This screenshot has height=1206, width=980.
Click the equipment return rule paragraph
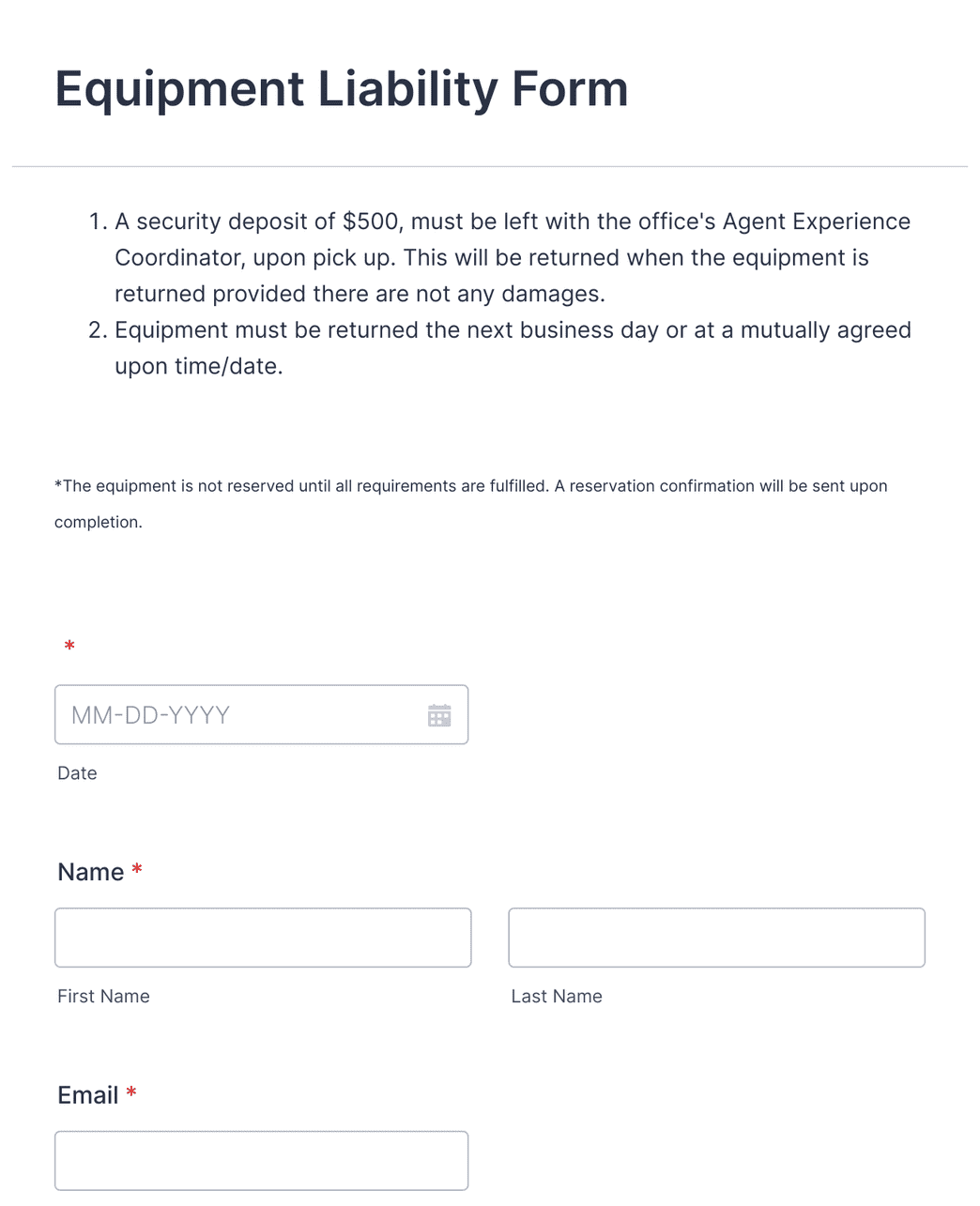pyautogui.click(x=512, y=348)
